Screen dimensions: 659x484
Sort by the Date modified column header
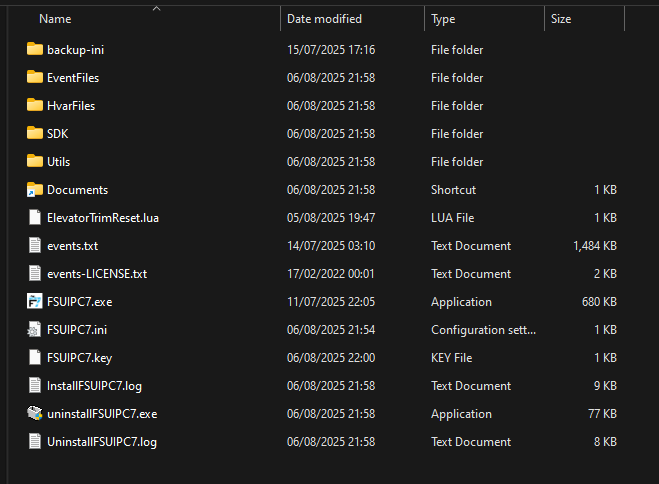324,19
